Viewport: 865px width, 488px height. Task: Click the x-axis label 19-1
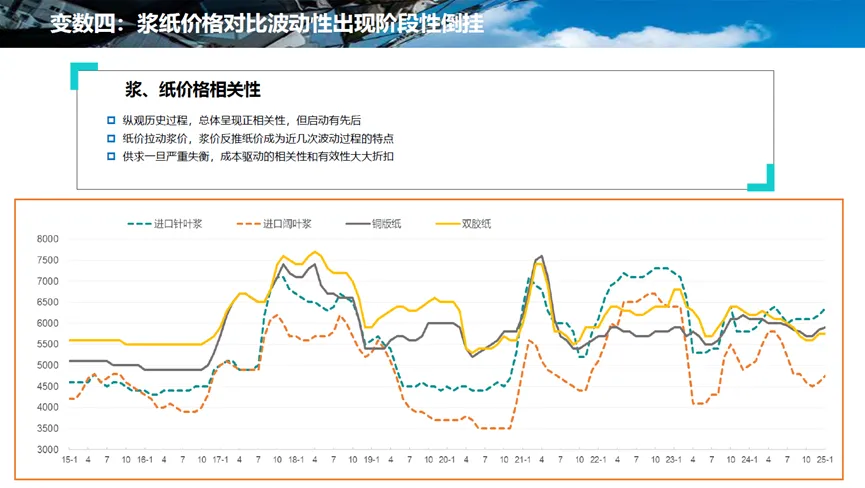point(371,459)
